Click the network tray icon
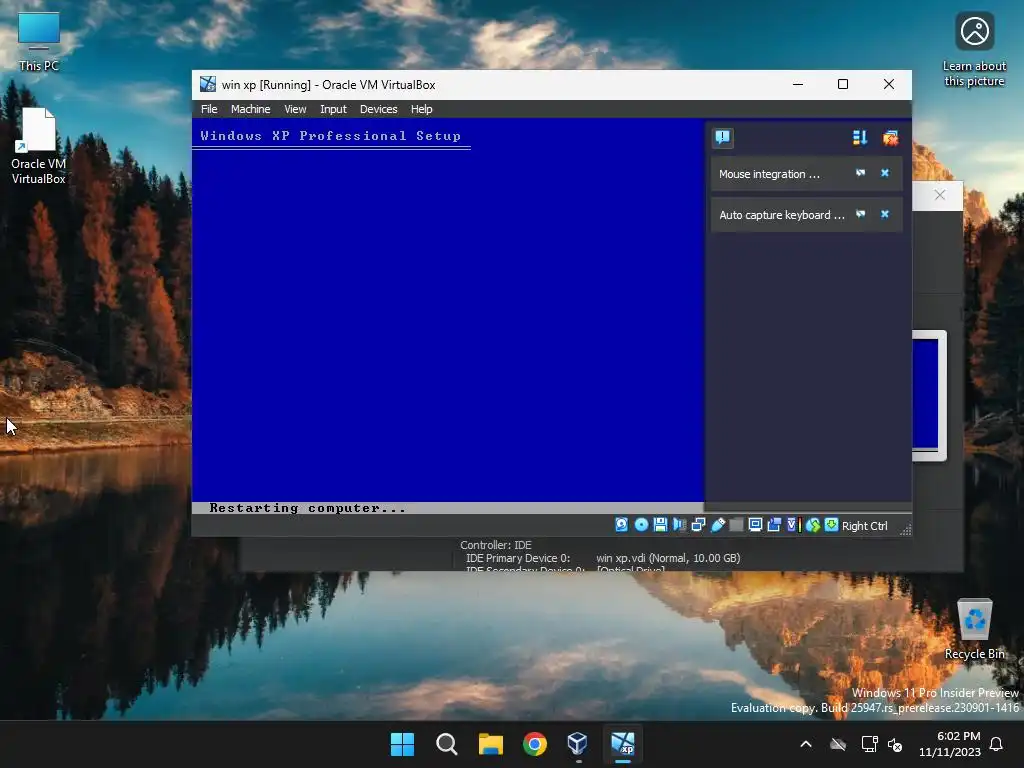This screenshot has height=768, width=1024. pos(869,744)
